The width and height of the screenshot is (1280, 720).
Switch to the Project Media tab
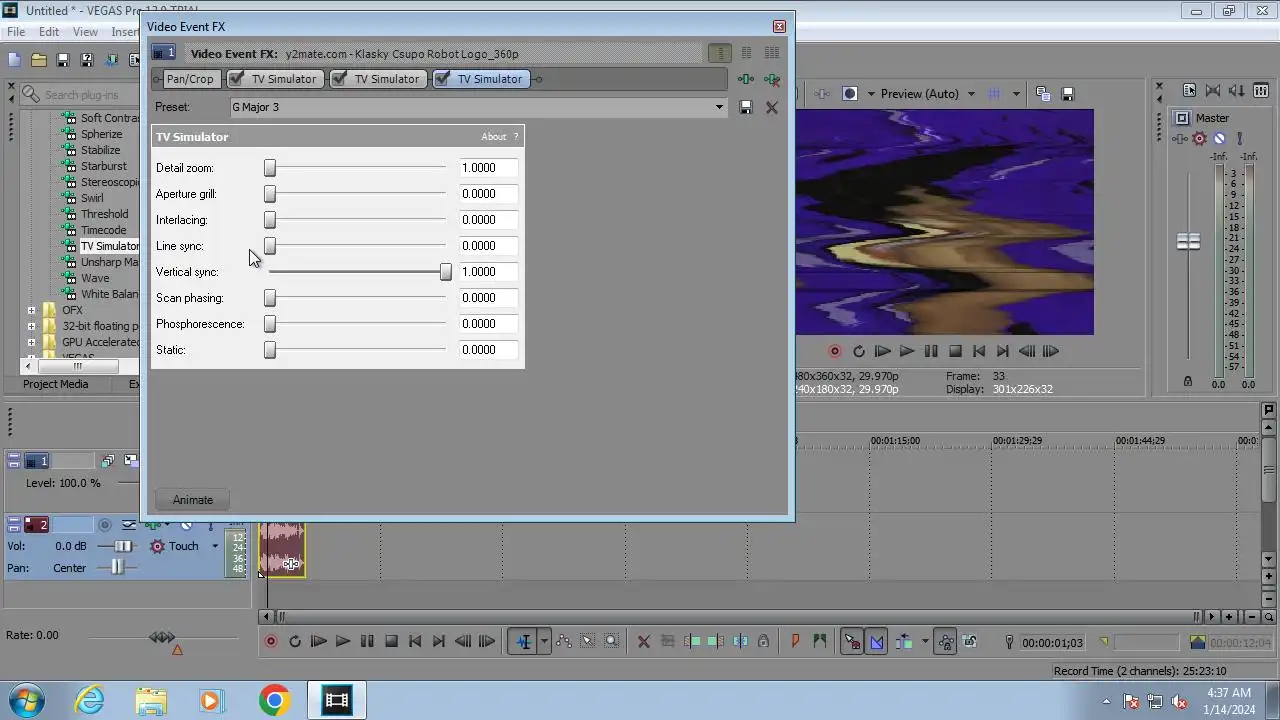(x=56, y=384)
